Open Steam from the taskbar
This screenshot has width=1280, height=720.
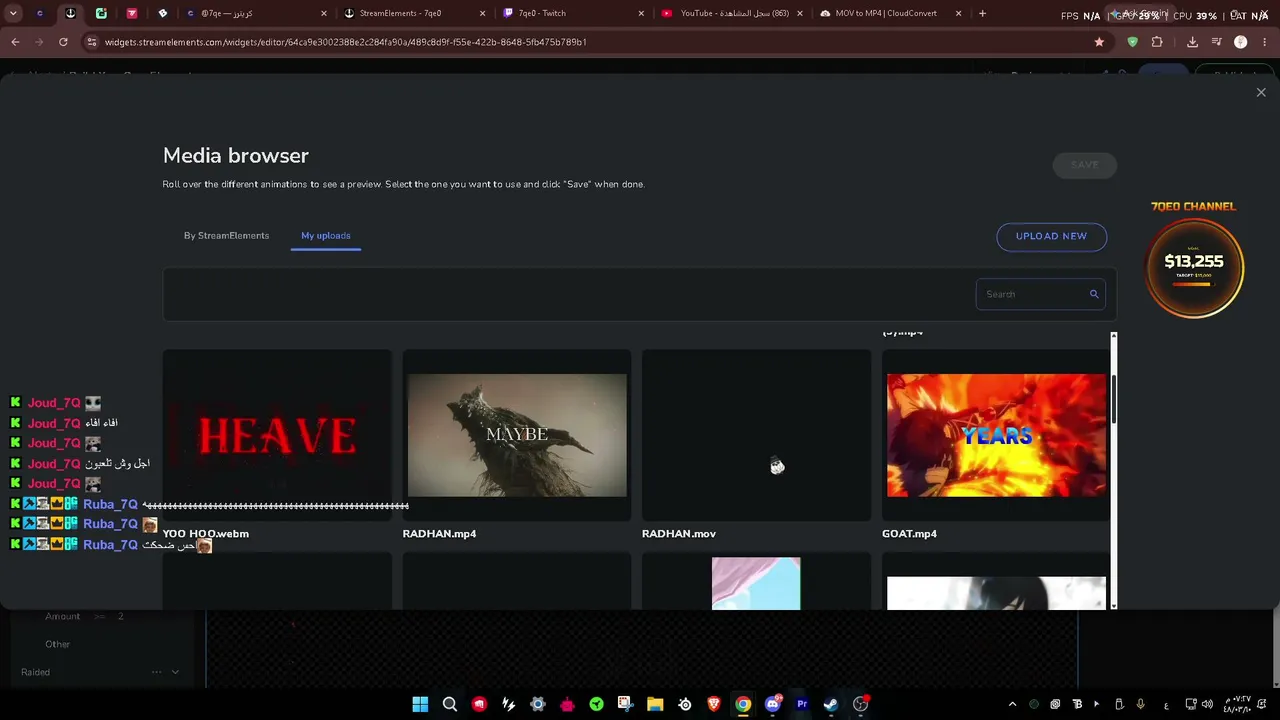tap(831, 704)
